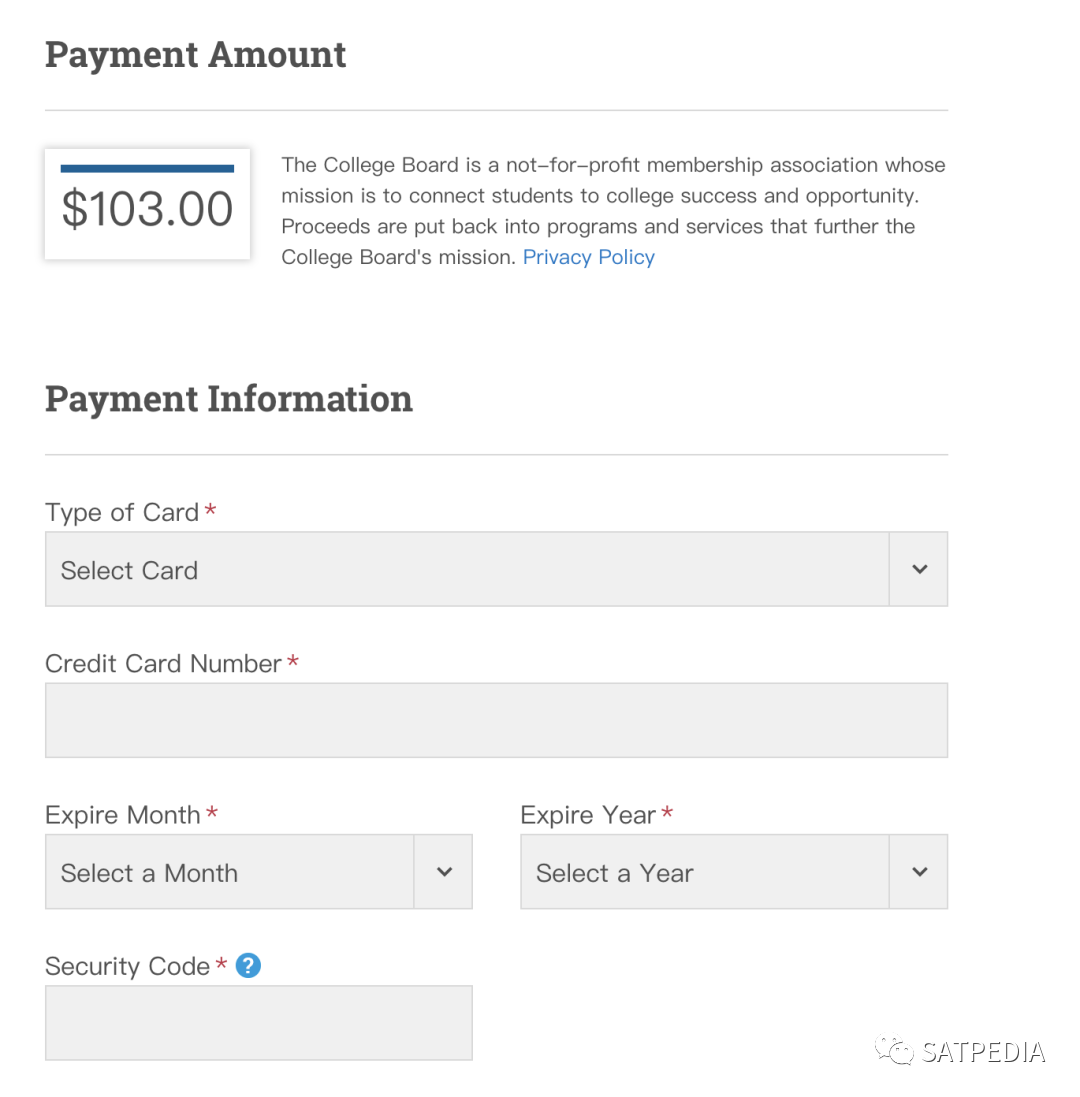Open the Select Card dropdown
The height and width of the screenshot is (1097, 1080).
click(x=466, y=569)
